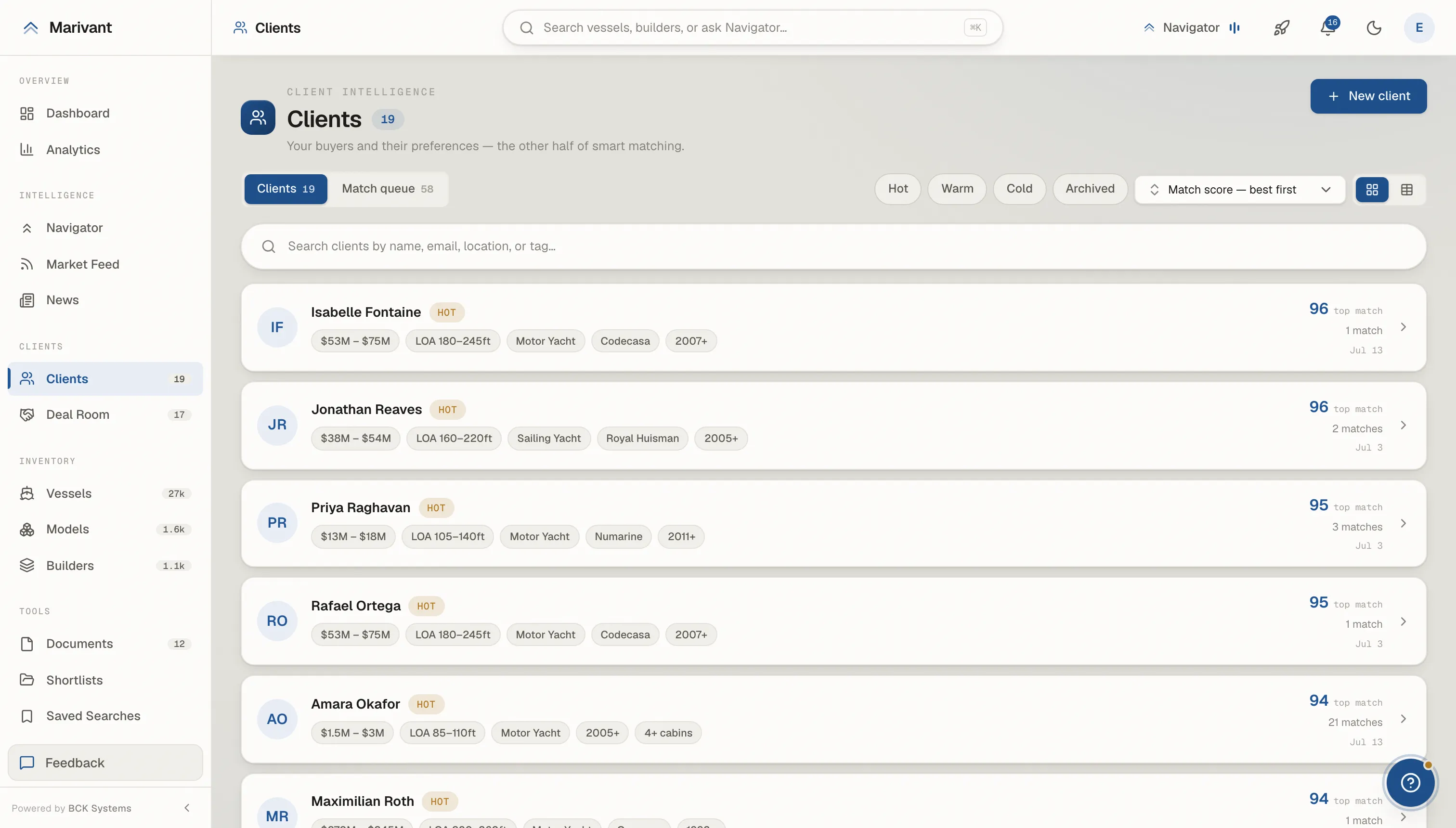Click 4+ cabins tag
The width and height of the screenshot is (1456, 828).
[x=668, y=733]
